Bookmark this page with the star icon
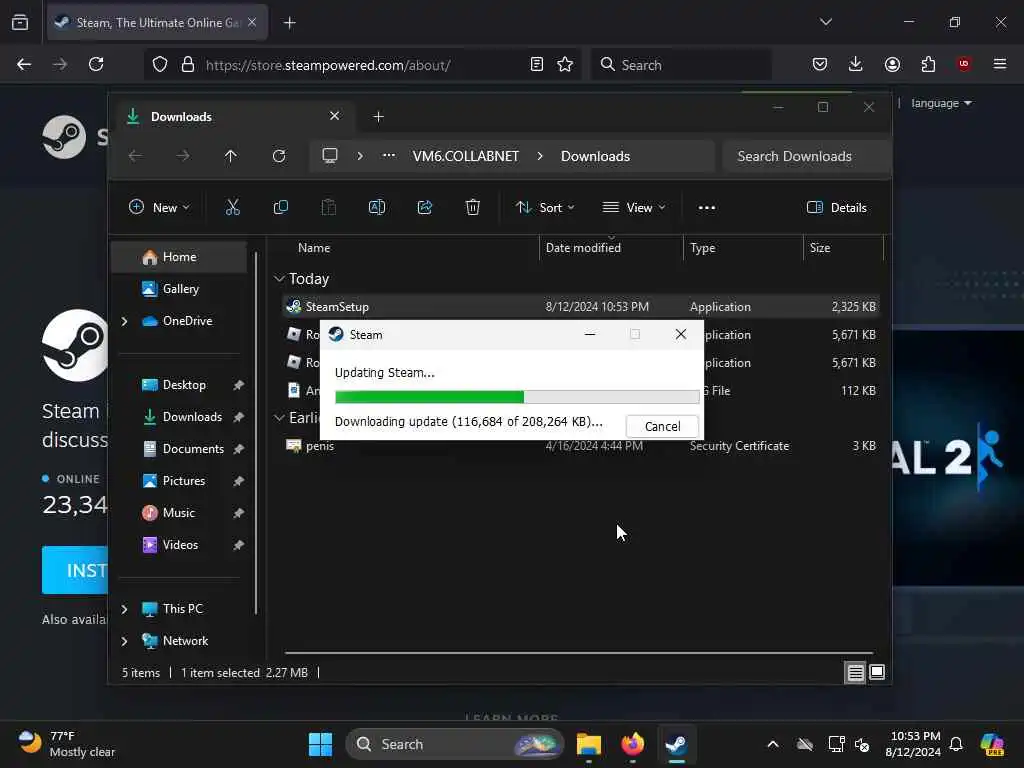The image size is (1024, 768). [x=565, y=65]
